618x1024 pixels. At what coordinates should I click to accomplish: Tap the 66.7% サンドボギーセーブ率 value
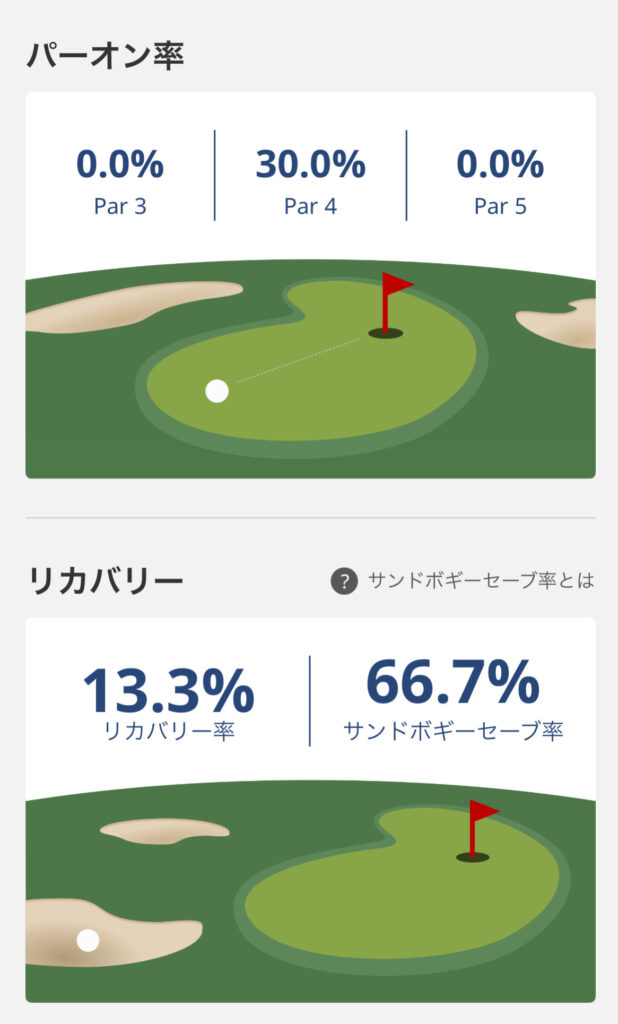point(452,682)
